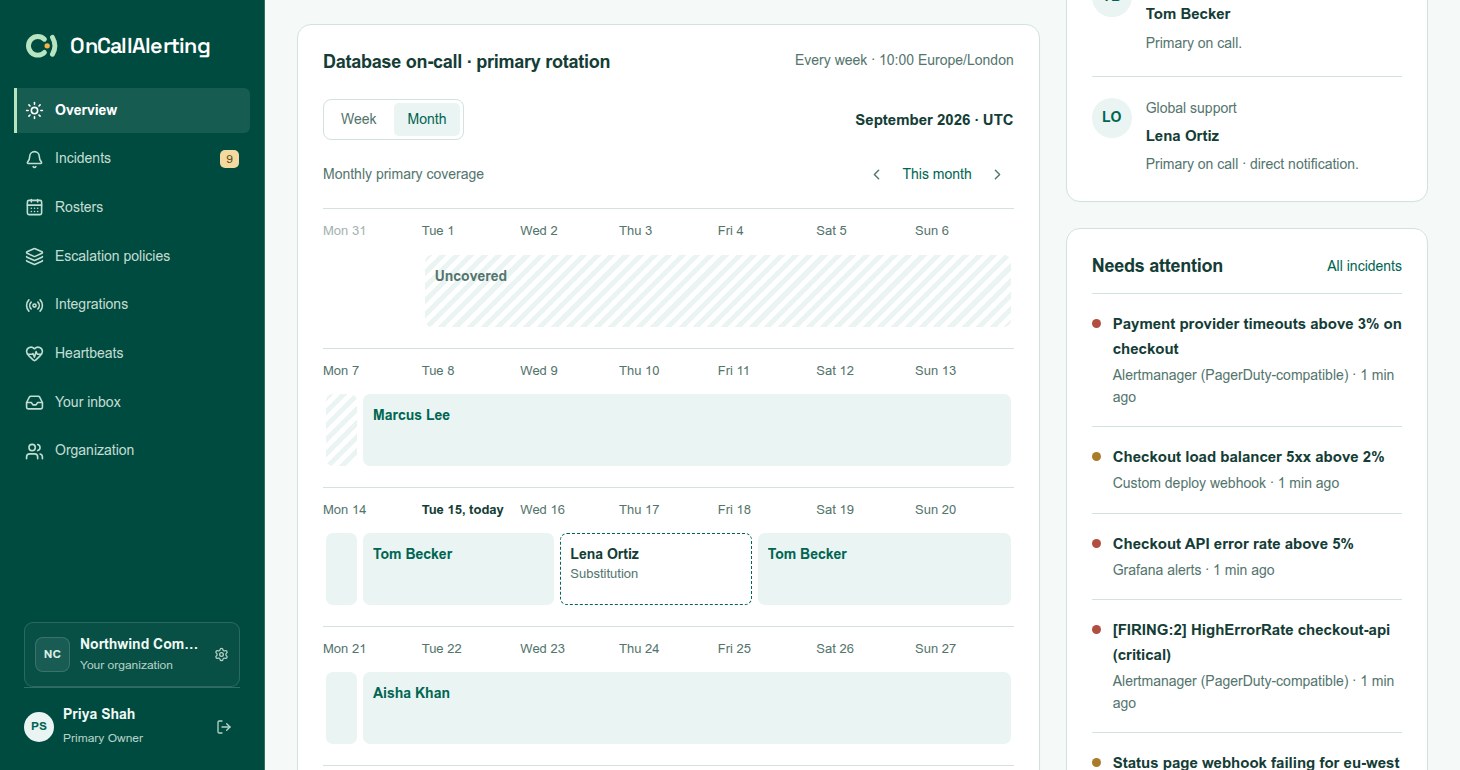Click Every week 10:00 Europe/London text

(x=904, y=60)
